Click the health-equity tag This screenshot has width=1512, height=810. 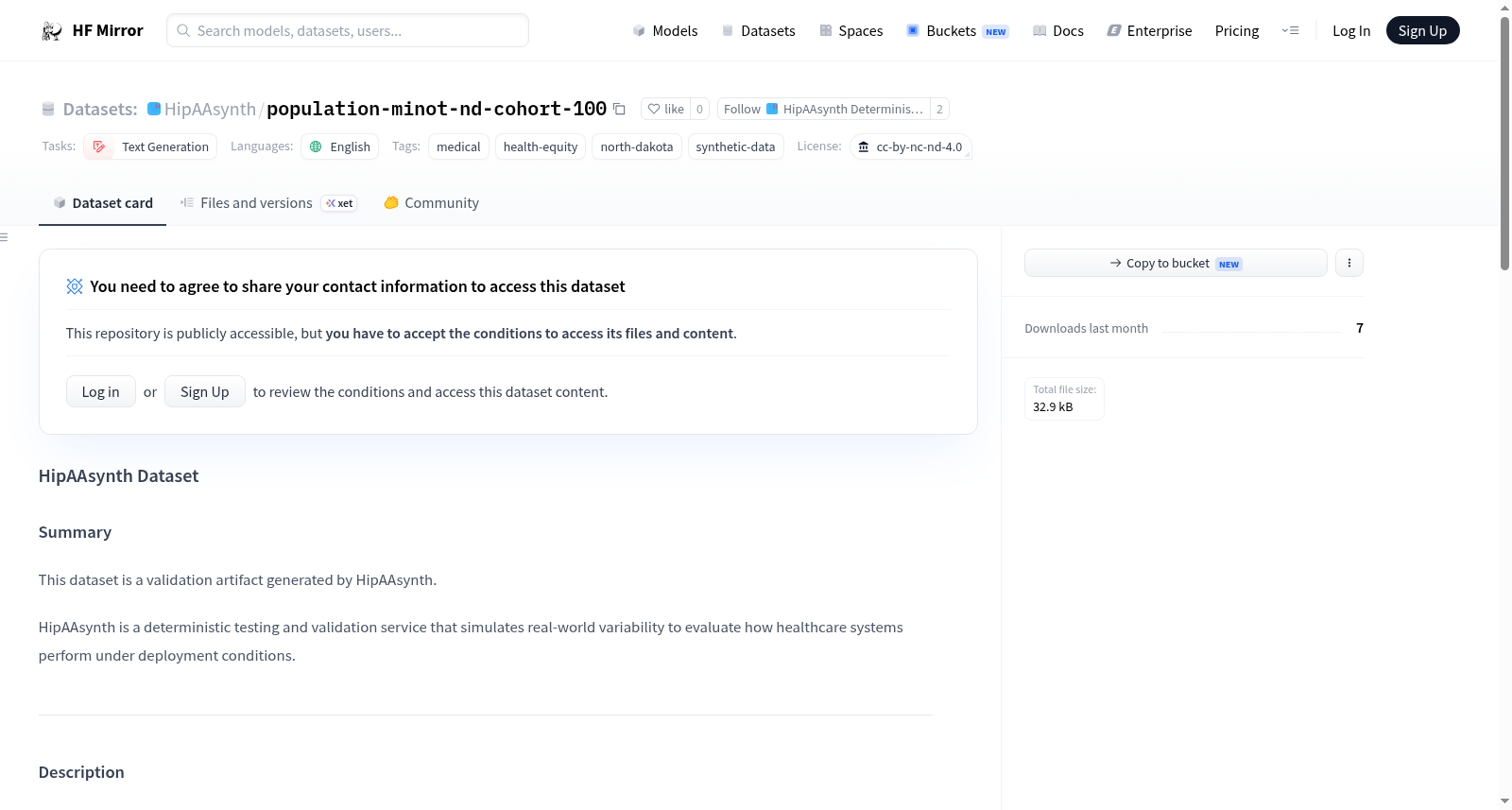pos(541,146)
